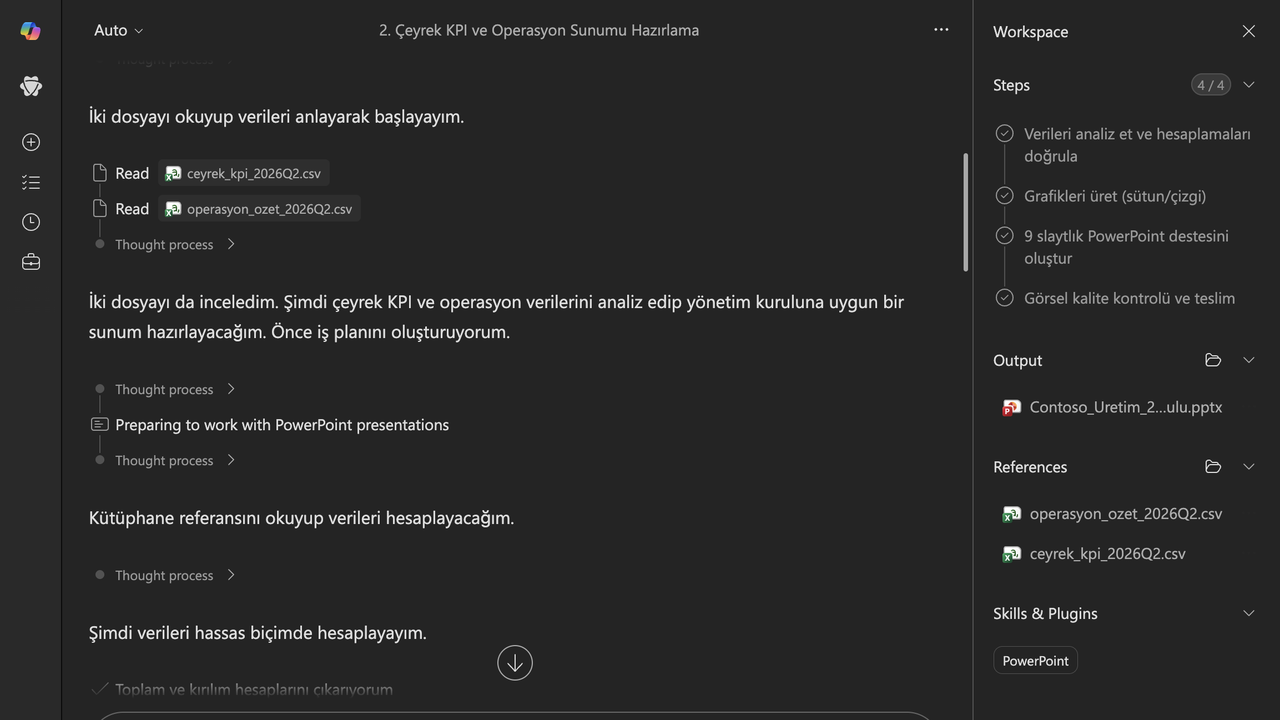Screen dimensions: 1280x720
Task: Open the Copilot logo home icon
Action: pyautogui.click(x=31, y=31)
